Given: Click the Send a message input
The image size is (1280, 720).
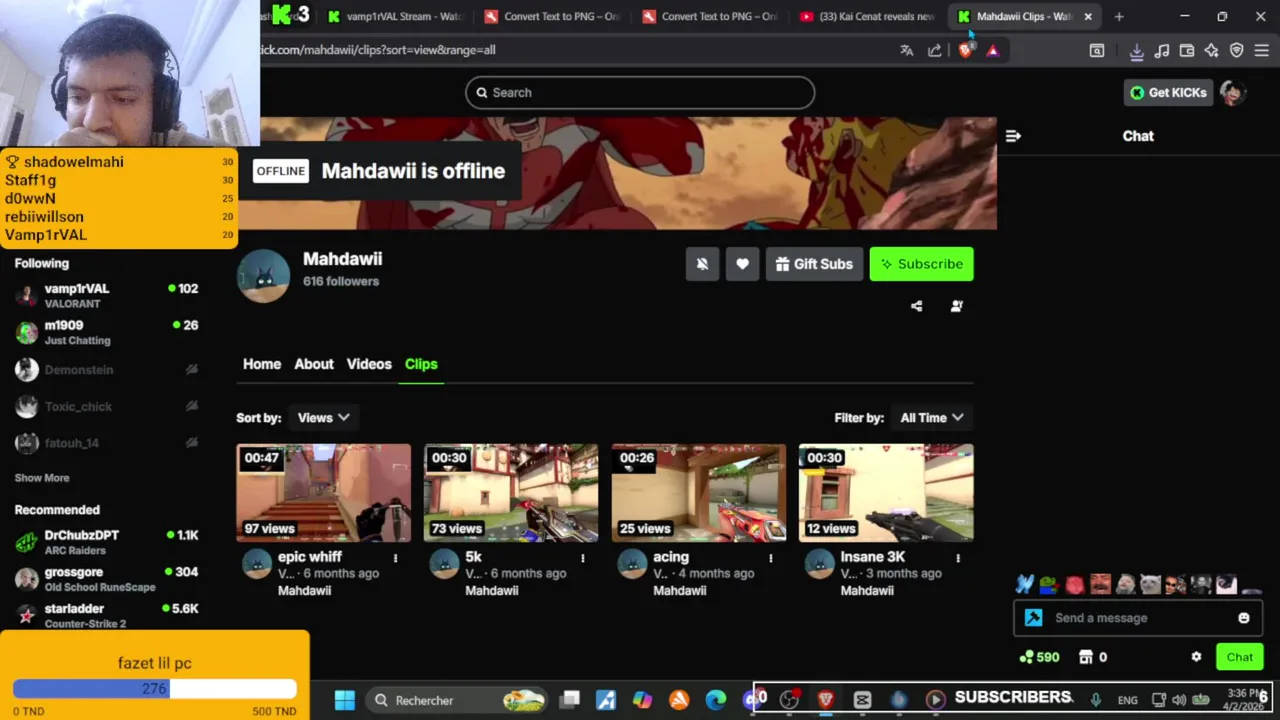Looking at the screenshot, I should coord(1137,618).
